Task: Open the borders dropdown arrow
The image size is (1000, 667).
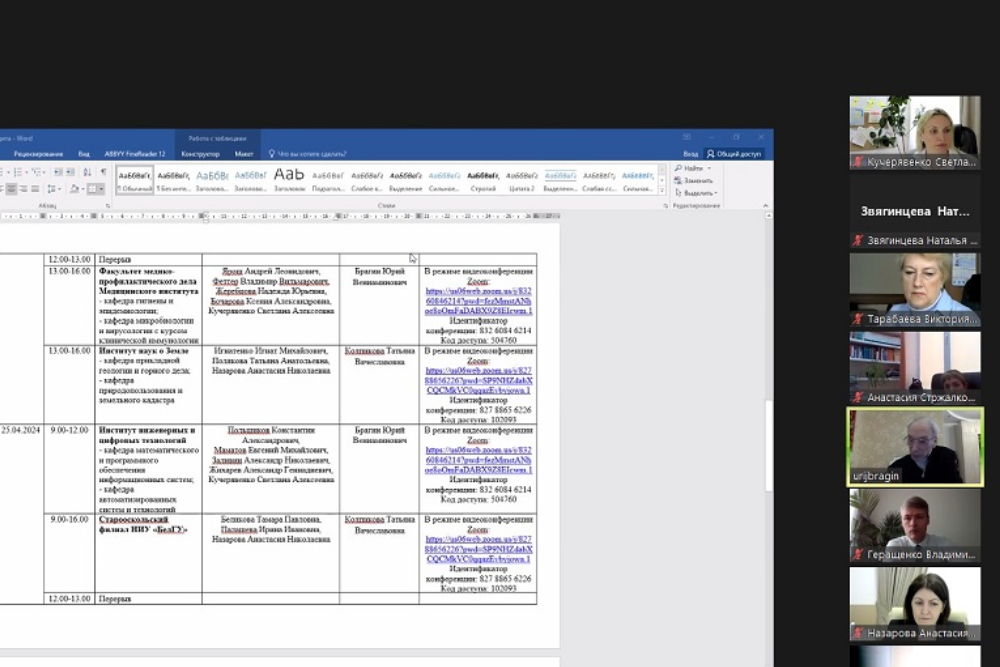Action: coord(102,188)
